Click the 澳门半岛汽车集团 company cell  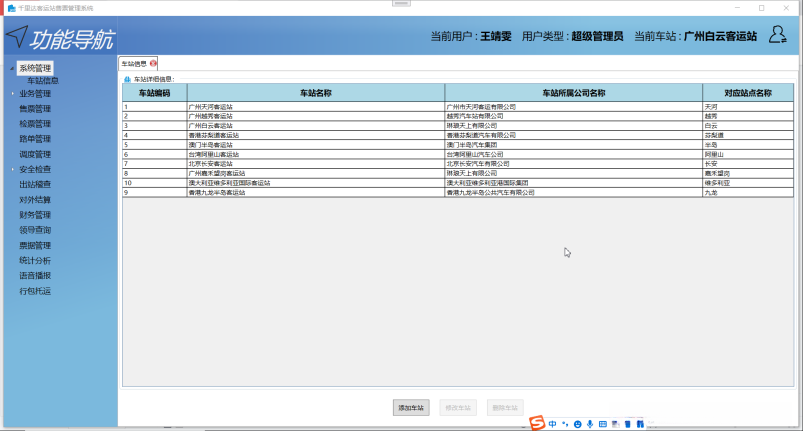pyautogui.click(x=574, y=145)
